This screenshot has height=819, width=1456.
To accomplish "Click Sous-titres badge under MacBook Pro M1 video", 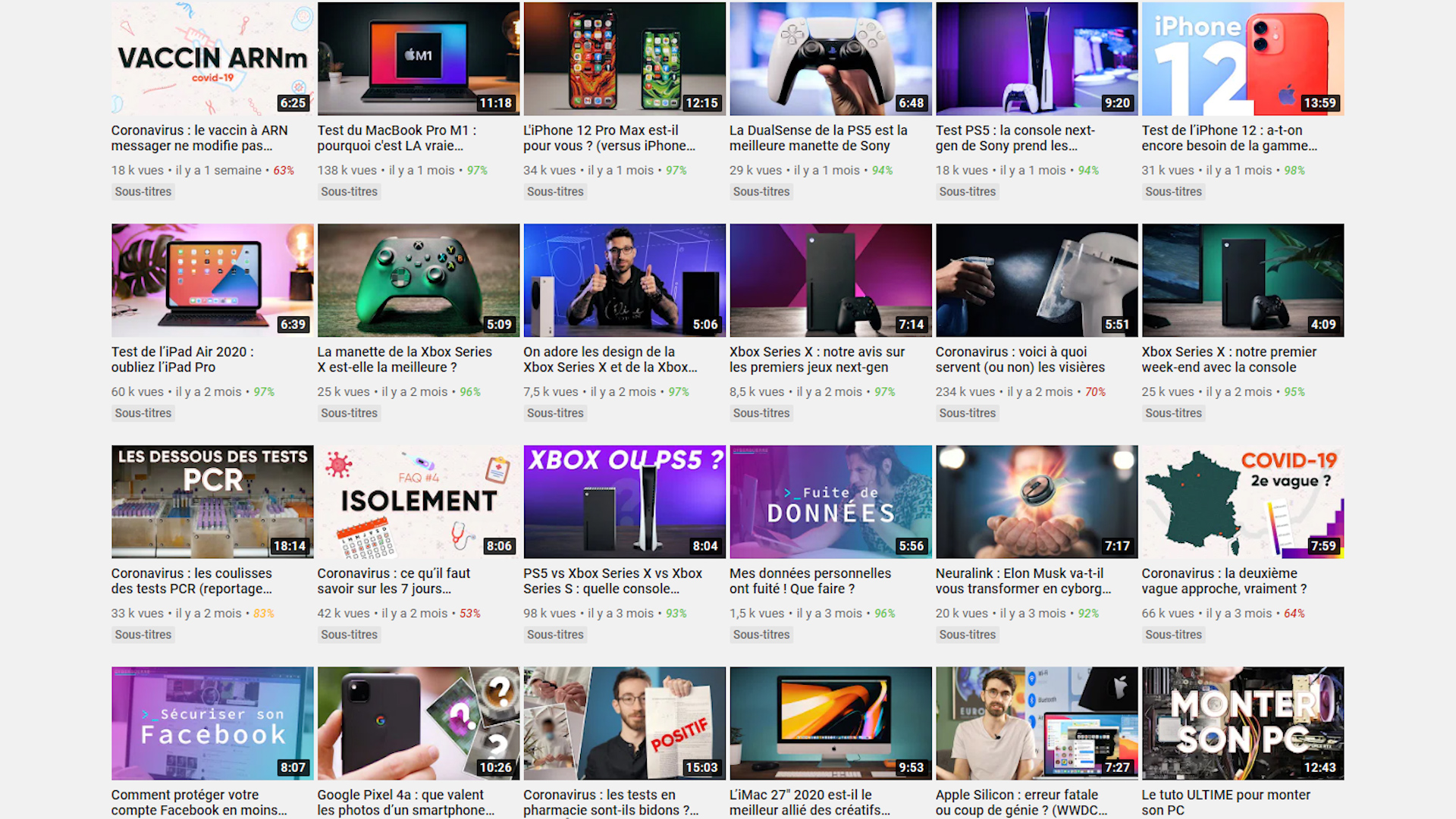I will 350,192.
